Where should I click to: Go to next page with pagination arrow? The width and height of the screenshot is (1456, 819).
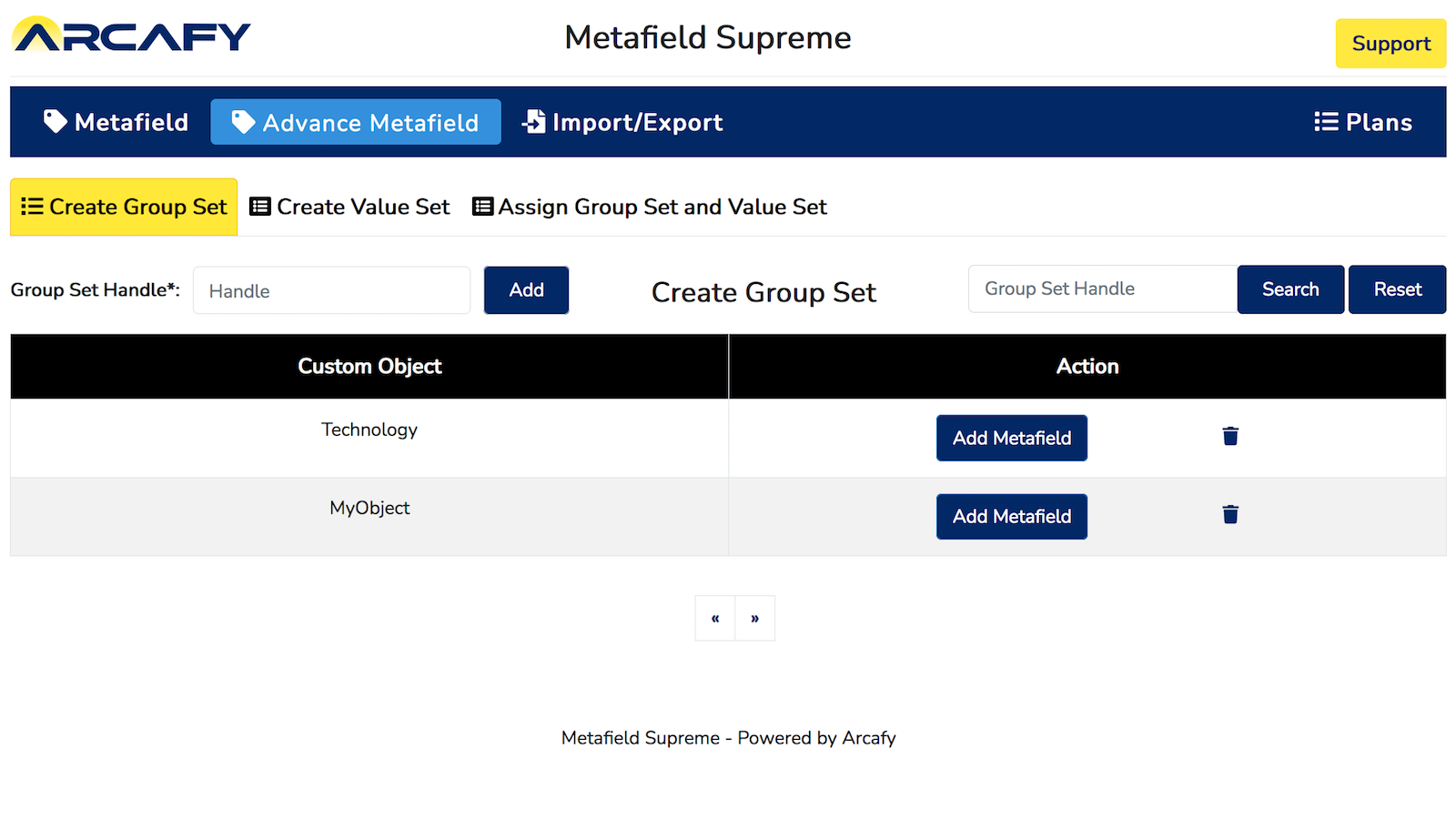pyautogui.click(x=754, y=618)
